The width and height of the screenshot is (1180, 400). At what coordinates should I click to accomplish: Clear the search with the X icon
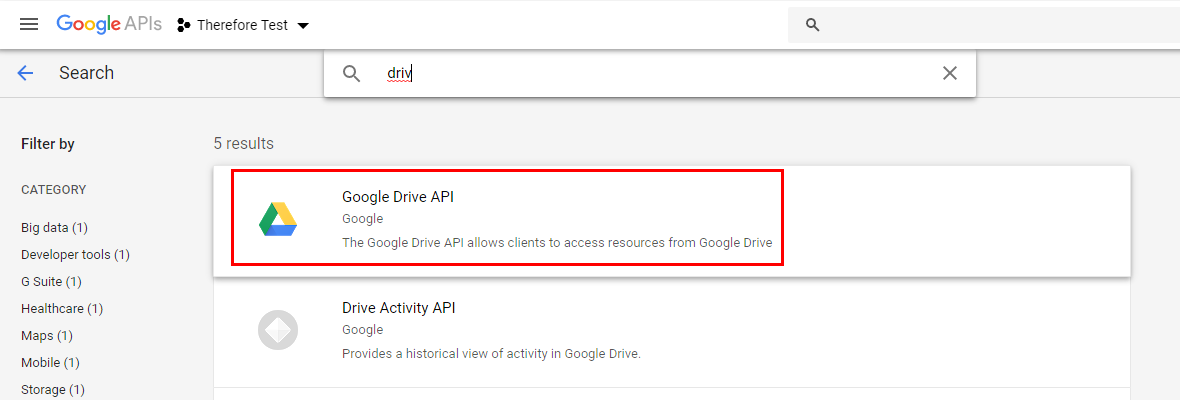(x=950, y=73)
